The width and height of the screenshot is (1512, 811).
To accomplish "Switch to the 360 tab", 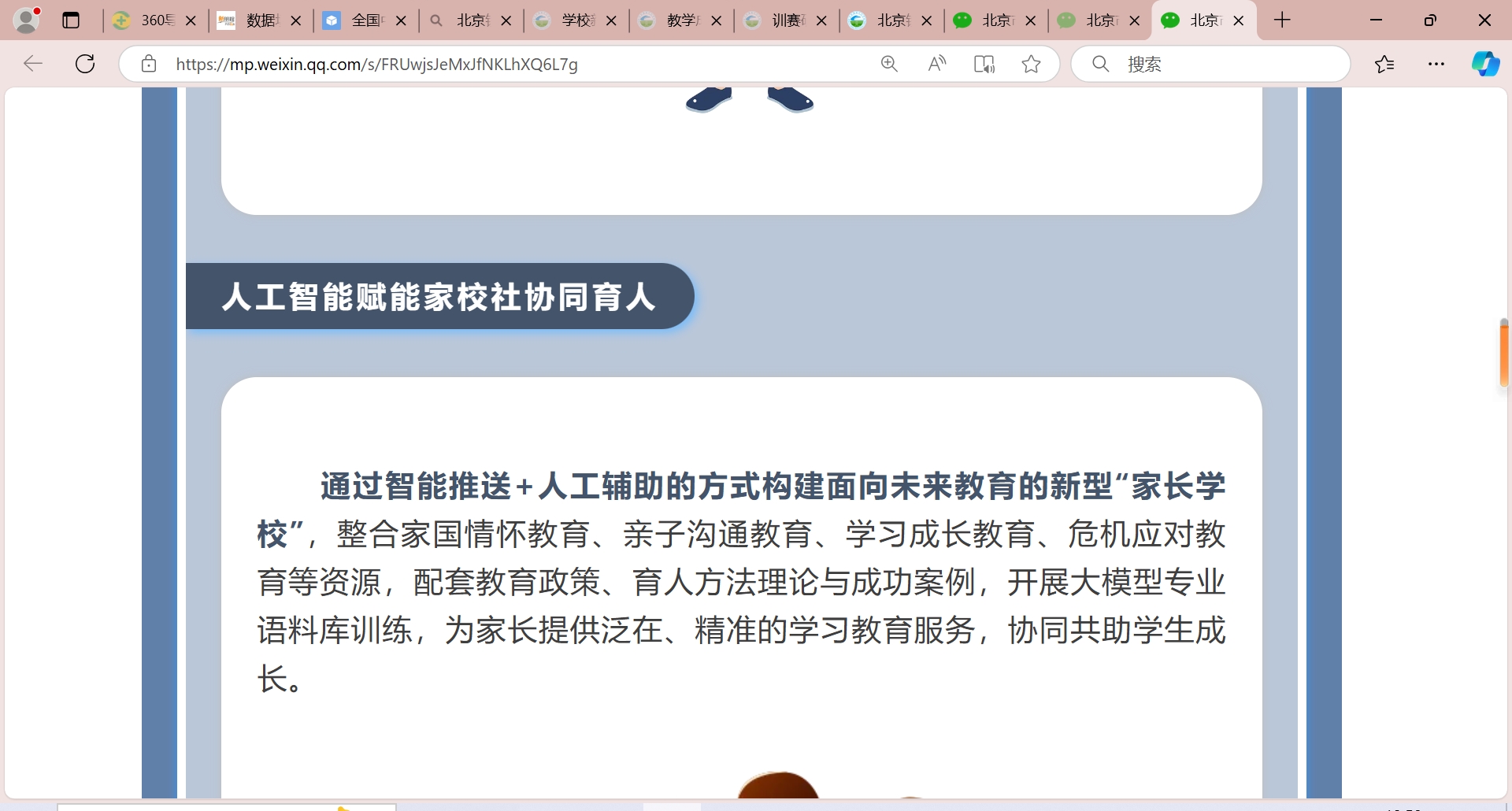I will click(146, 20).
